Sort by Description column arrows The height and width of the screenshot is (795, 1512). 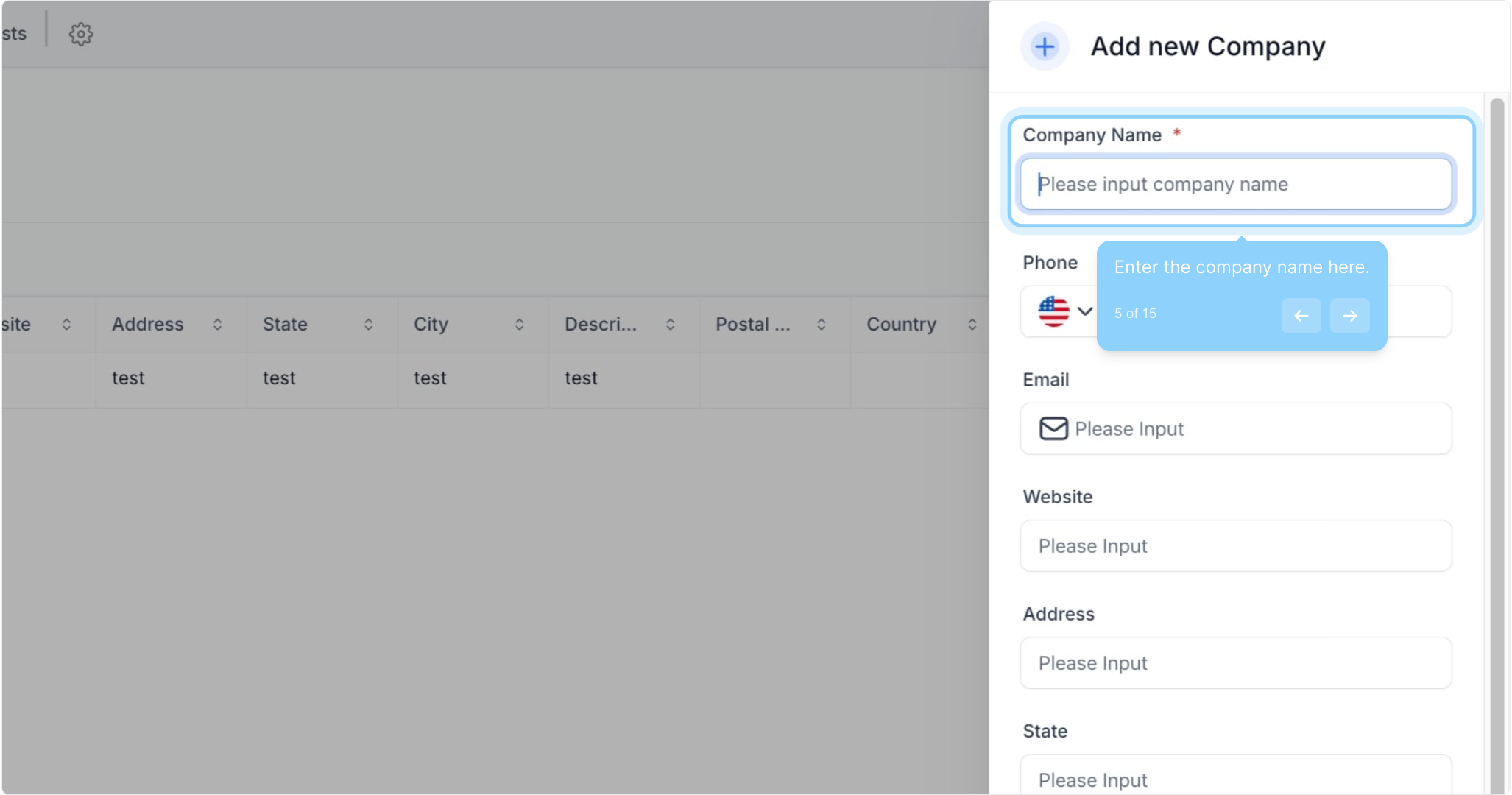click(x=670, y=325)
